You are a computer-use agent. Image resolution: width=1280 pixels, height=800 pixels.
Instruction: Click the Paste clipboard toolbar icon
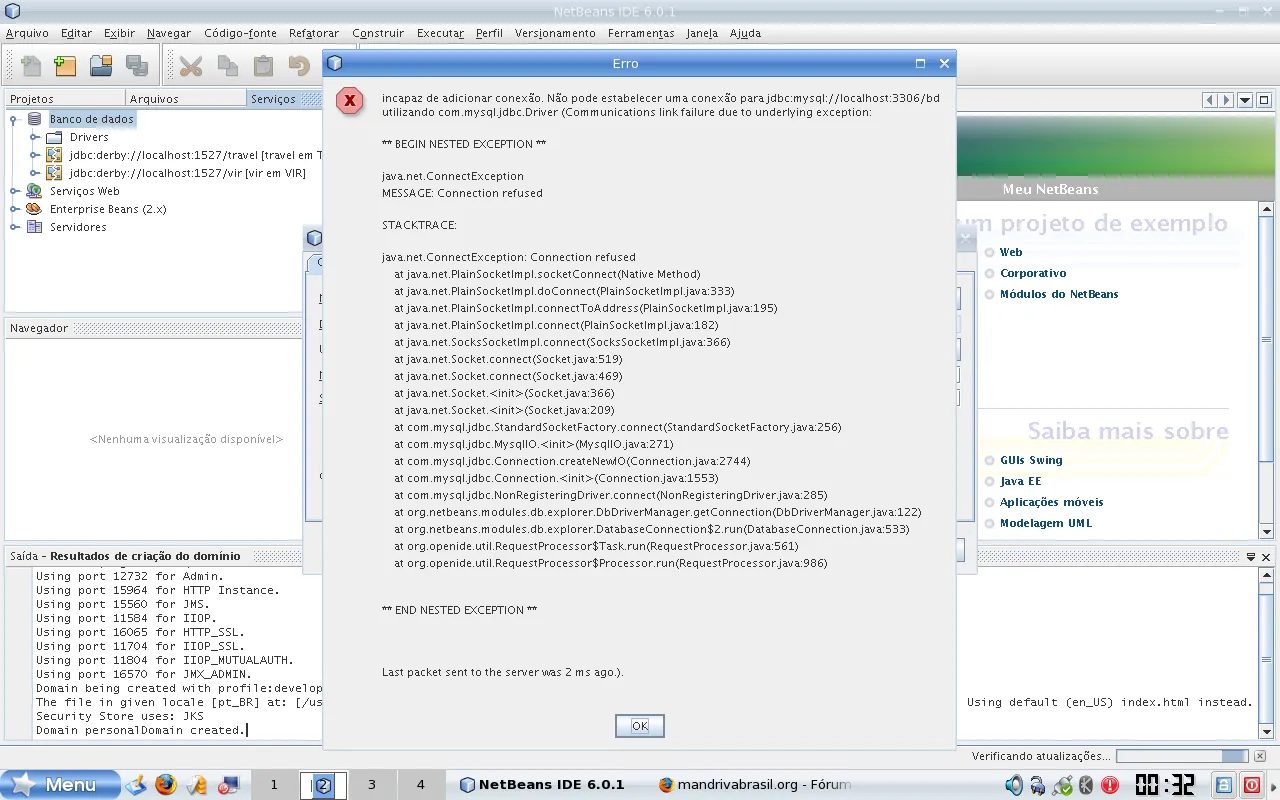[x=263, y=66]
